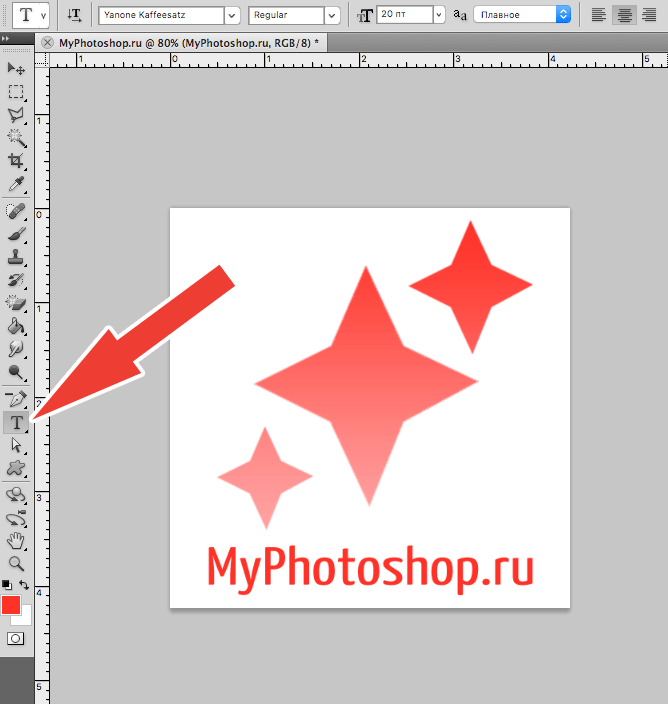Choose the Rectangular Marquee tool

click(x=16, y=91)
